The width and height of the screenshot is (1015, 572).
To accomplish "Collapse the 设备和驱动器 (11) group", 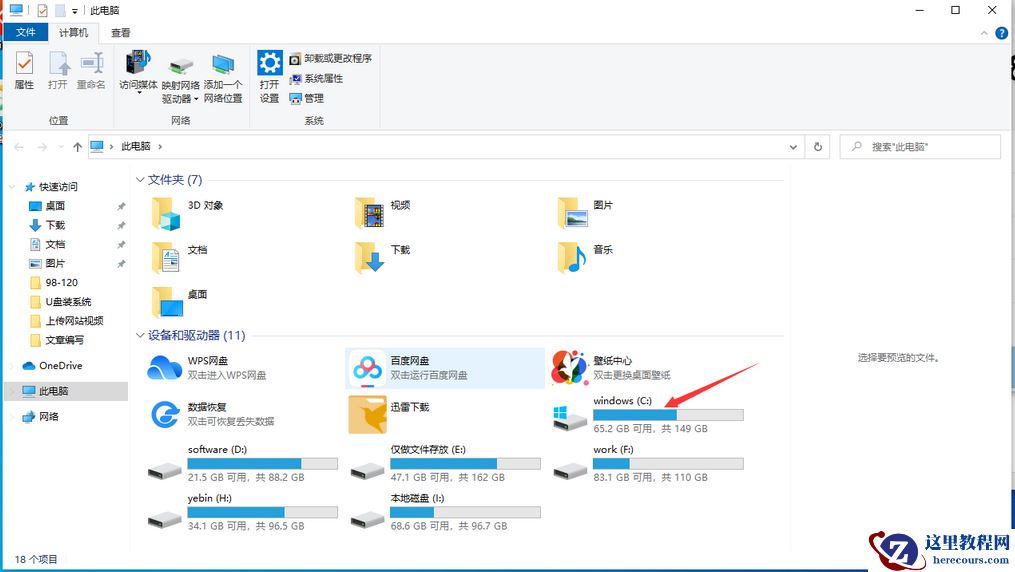I will tap(140, 335).
